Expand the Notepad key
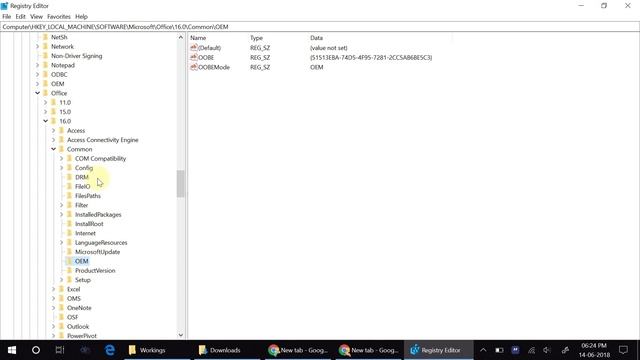640x360 pixels. click(38, 65)
